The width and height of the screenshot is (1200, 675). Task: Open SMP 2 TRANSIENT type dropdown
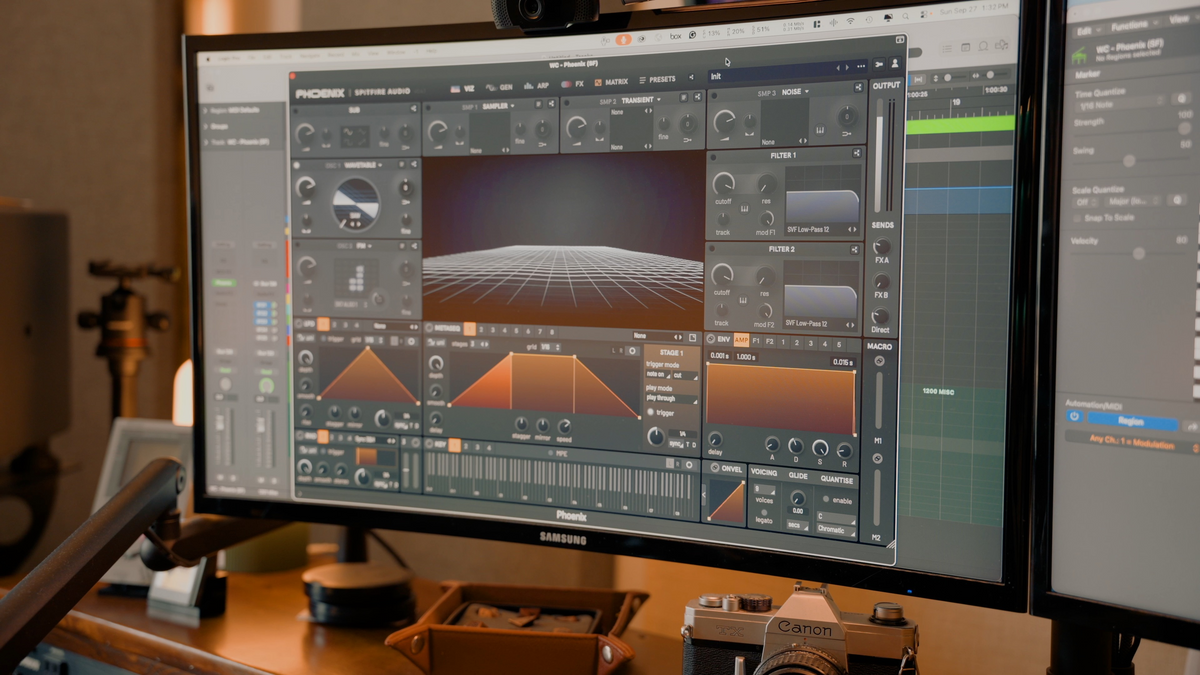pyautogui.click(x=642, y=100)
